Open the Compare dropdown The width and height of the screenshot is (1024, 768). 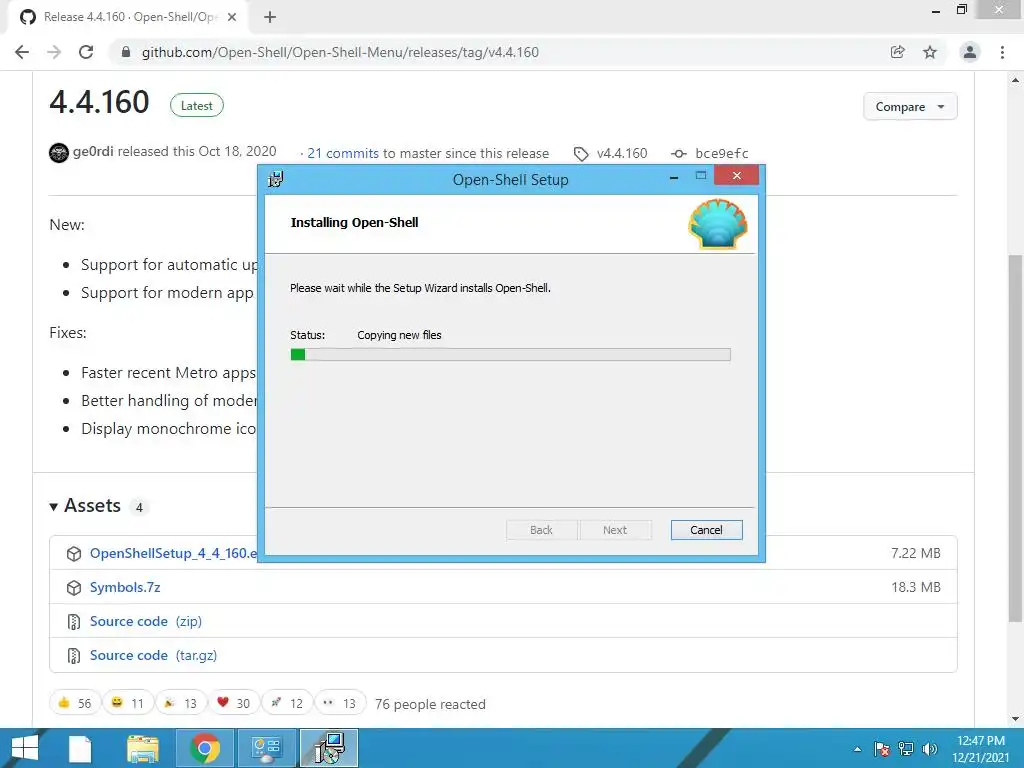click(910, 106)
